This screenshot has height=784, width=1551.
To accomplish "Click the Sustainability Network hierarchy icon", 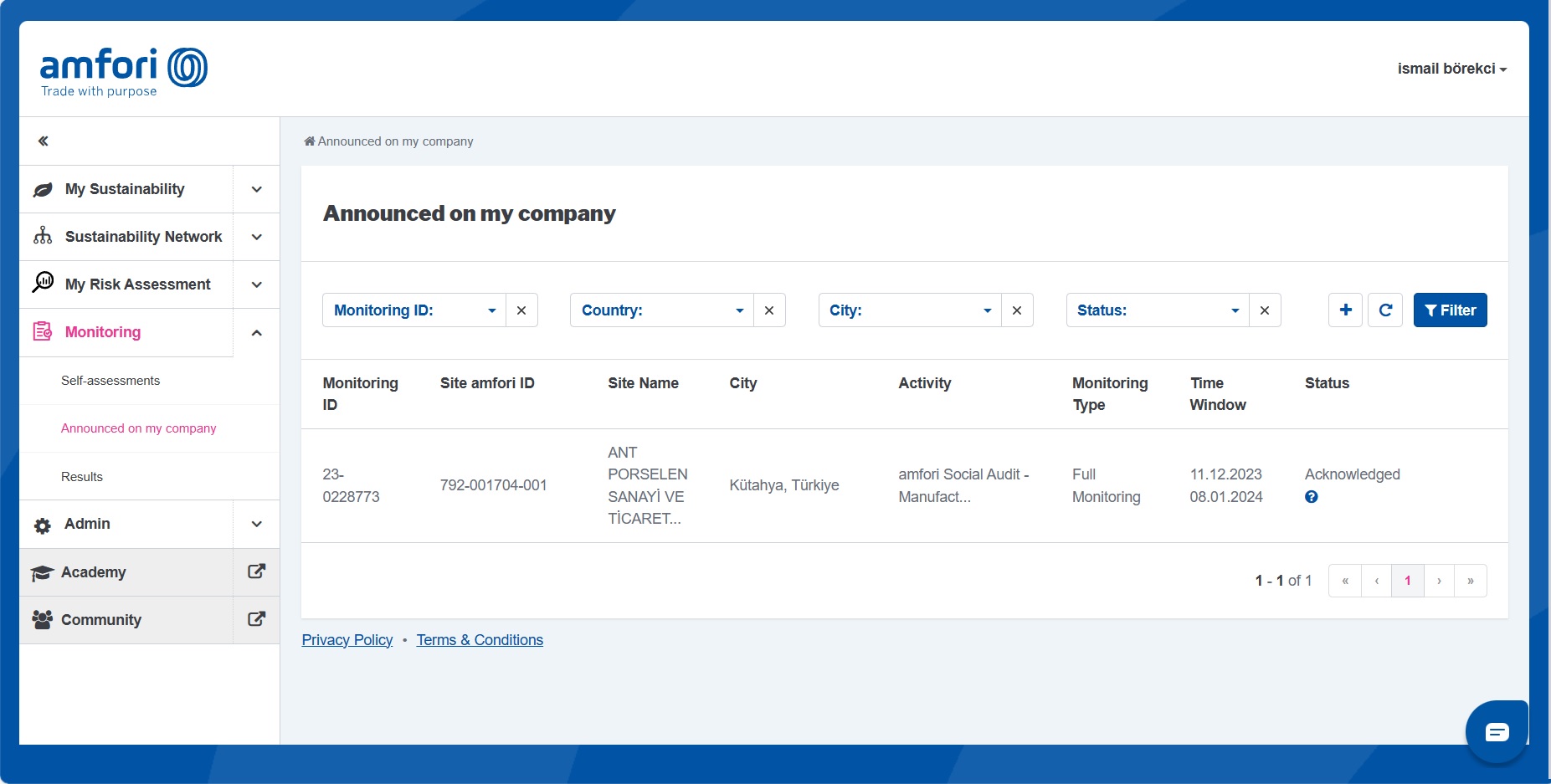I will pos(43,236).
